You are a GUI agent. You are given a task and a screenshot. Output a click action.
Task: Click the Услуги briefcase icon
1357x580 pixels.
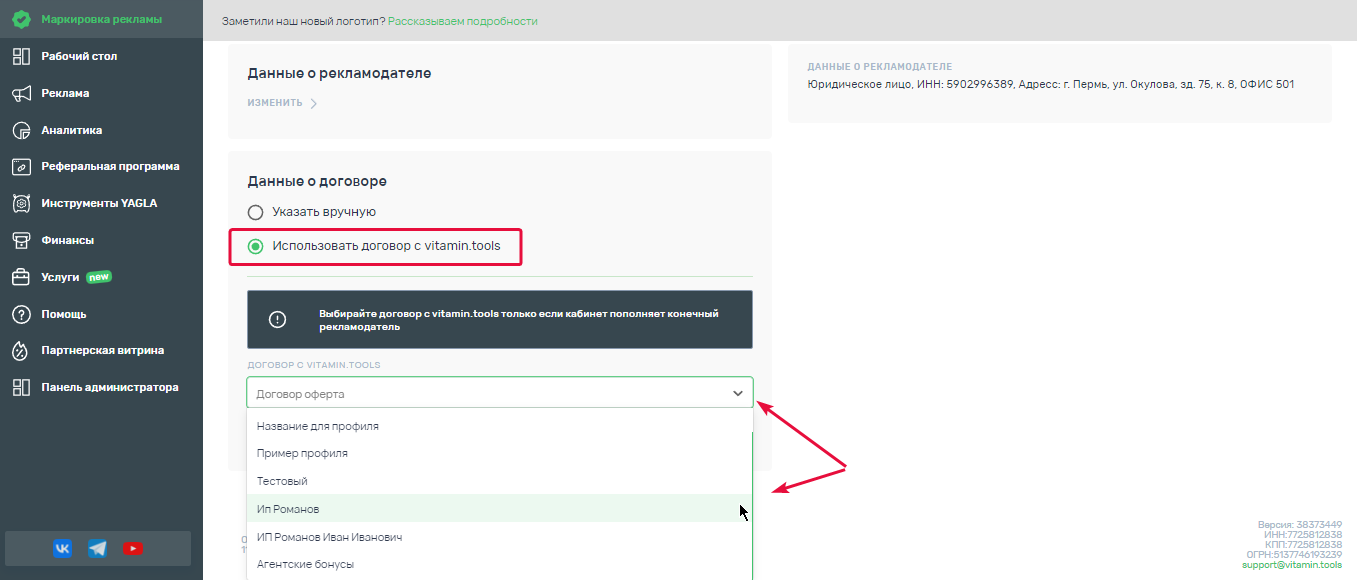pos(21,277)
